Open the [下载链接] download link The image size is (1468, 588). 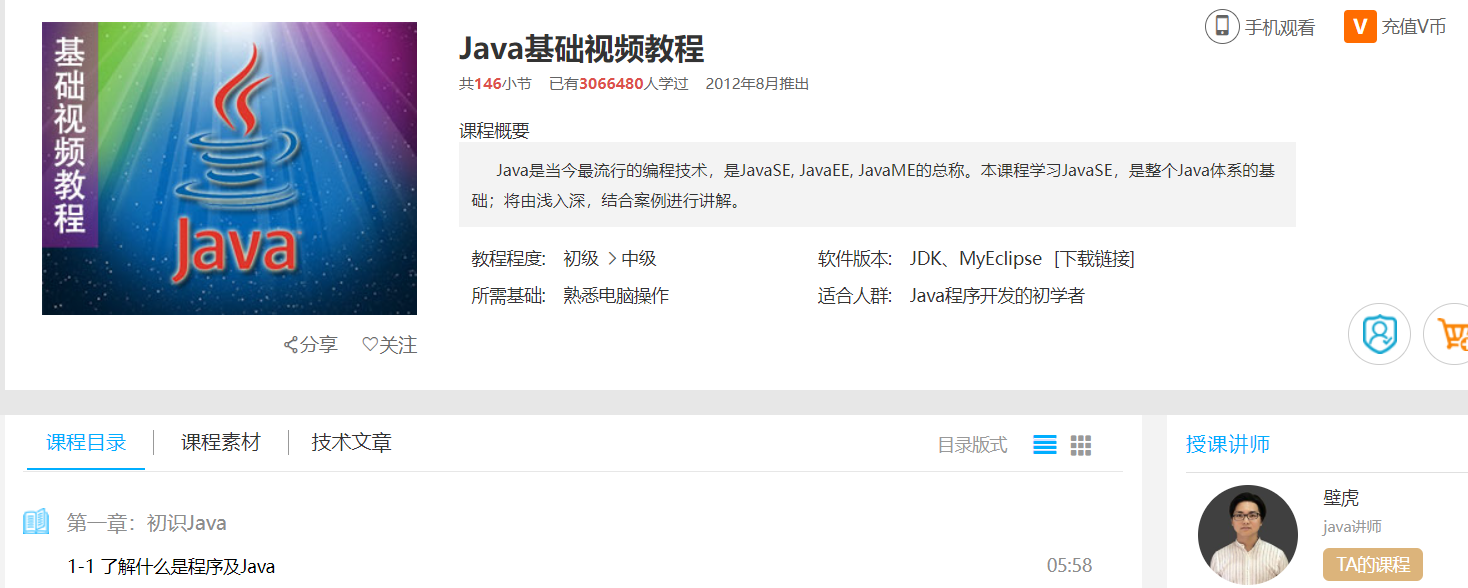point(1094,259)
